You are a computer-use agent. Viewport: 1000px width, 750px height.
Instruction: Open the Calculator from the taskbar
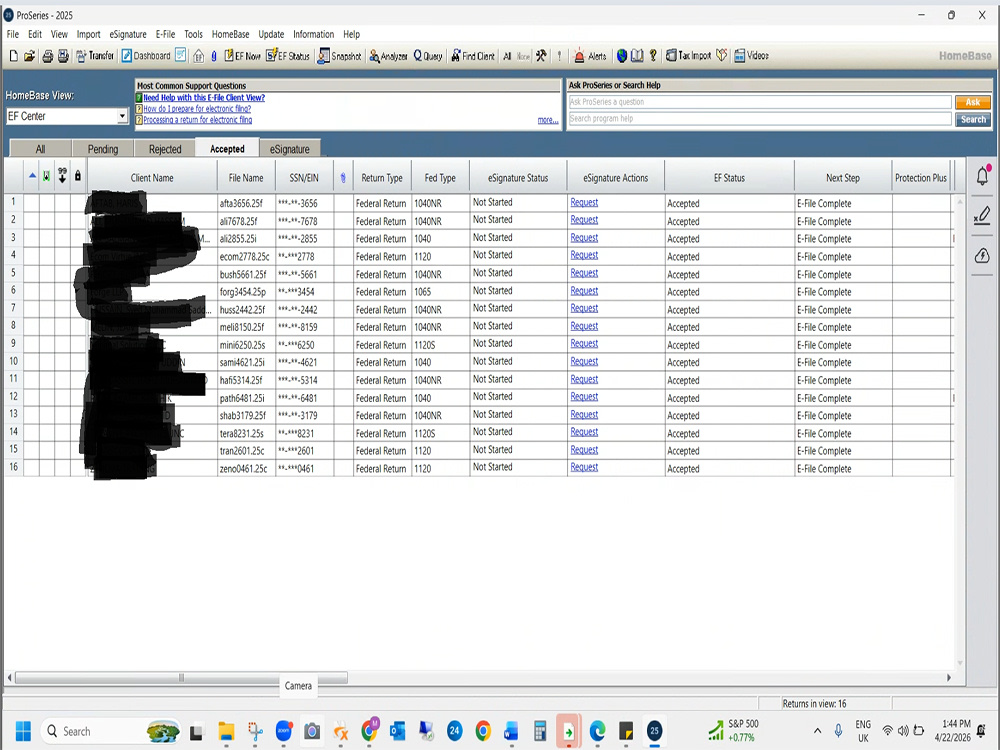pos(540,731)
